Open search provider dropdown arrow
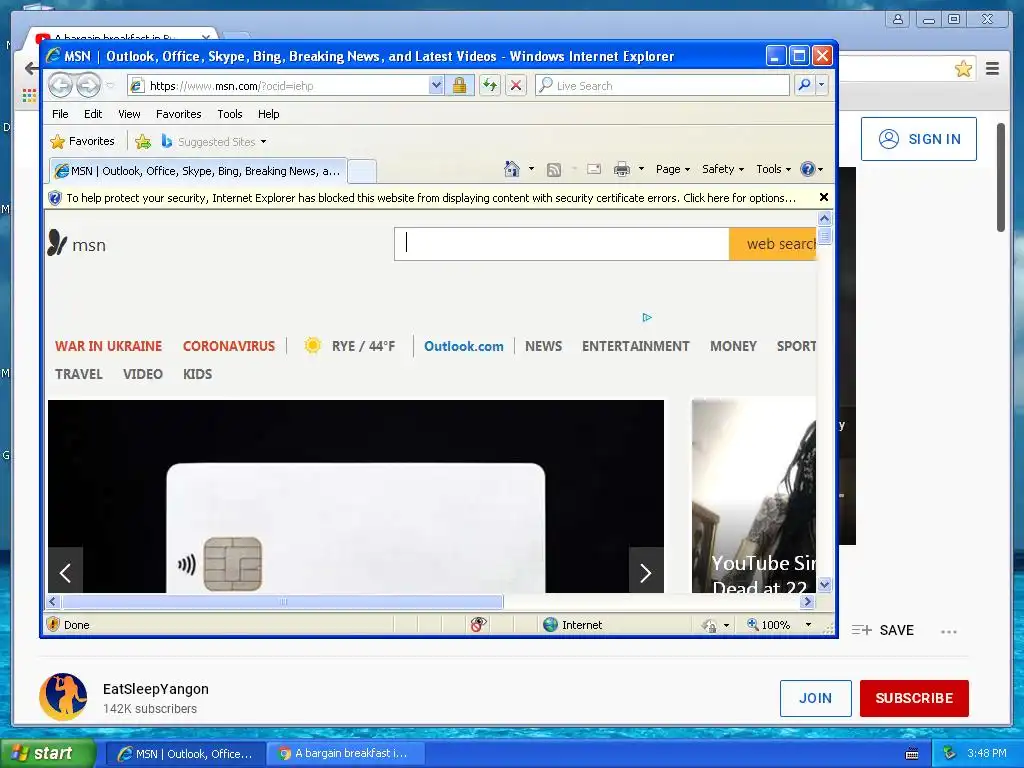Image resolution: width=1024 pixels, height=768 pixels. click(822, 86)
